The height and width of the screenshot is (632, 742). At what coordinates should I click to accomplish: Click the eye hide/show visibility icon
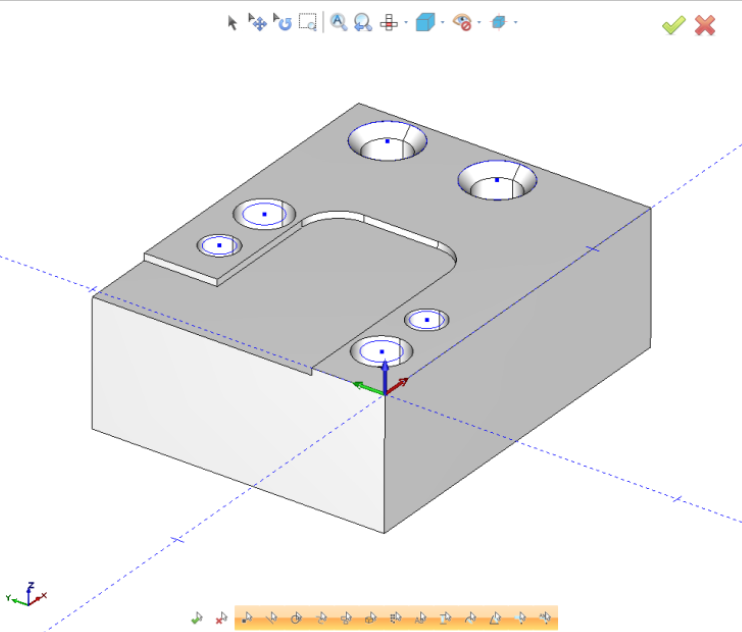(x=462, y=22)
